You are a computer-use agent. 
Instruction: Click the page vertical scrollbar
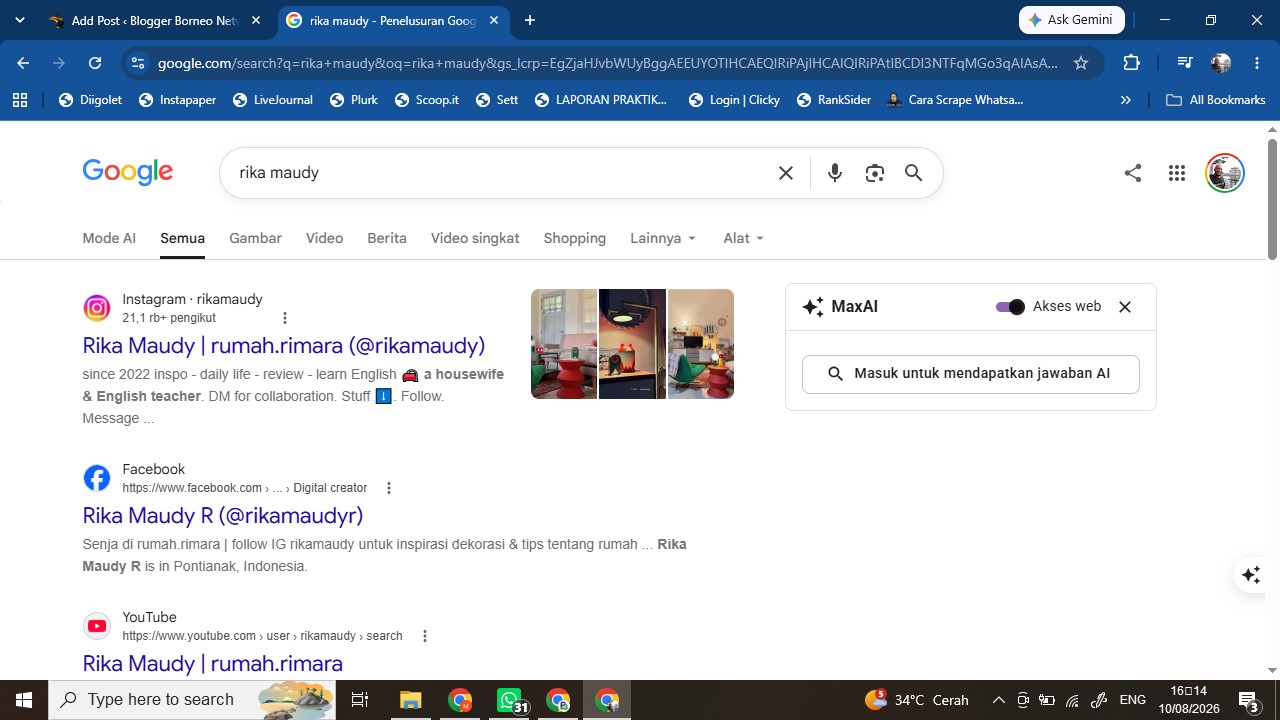click(x=1272, y=200)
